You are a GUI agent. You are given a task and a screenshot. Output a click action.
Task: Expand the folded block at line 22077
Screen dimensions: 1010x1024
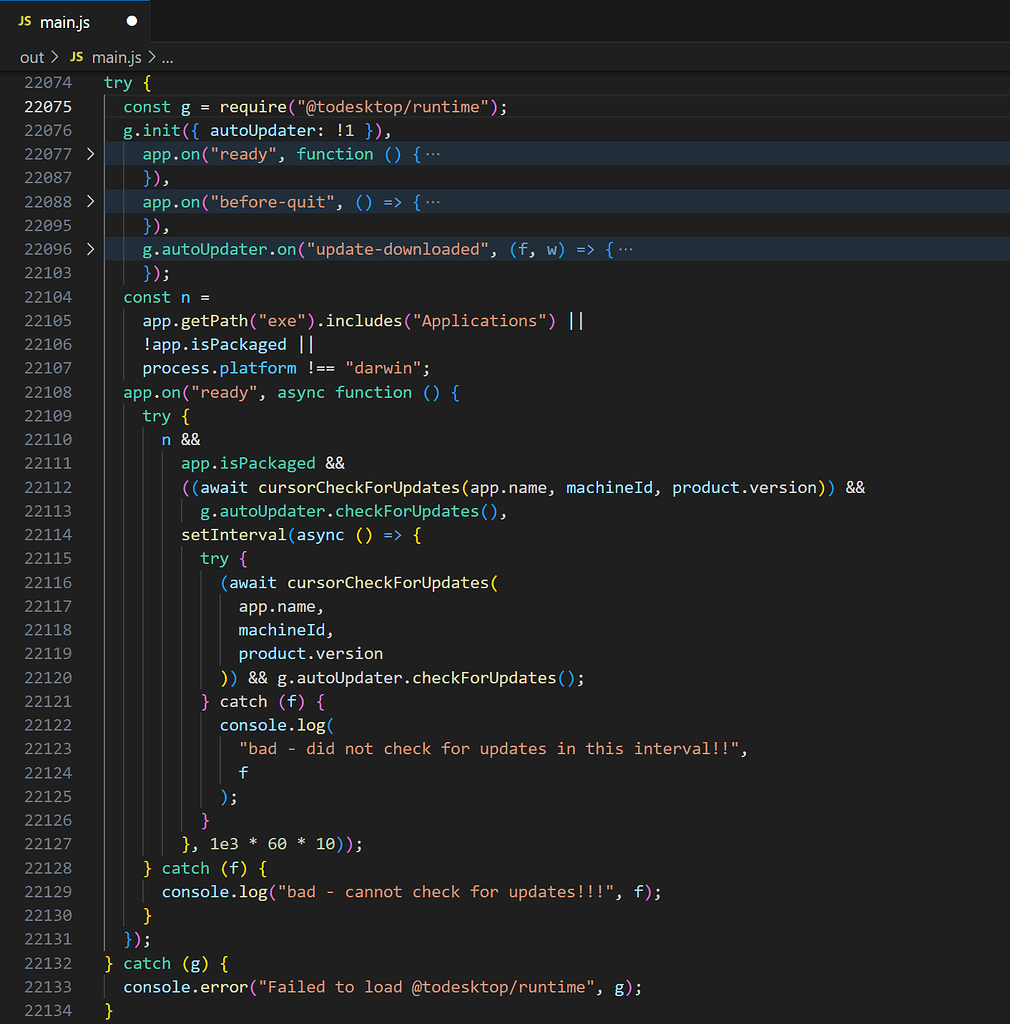click(90, 154)
